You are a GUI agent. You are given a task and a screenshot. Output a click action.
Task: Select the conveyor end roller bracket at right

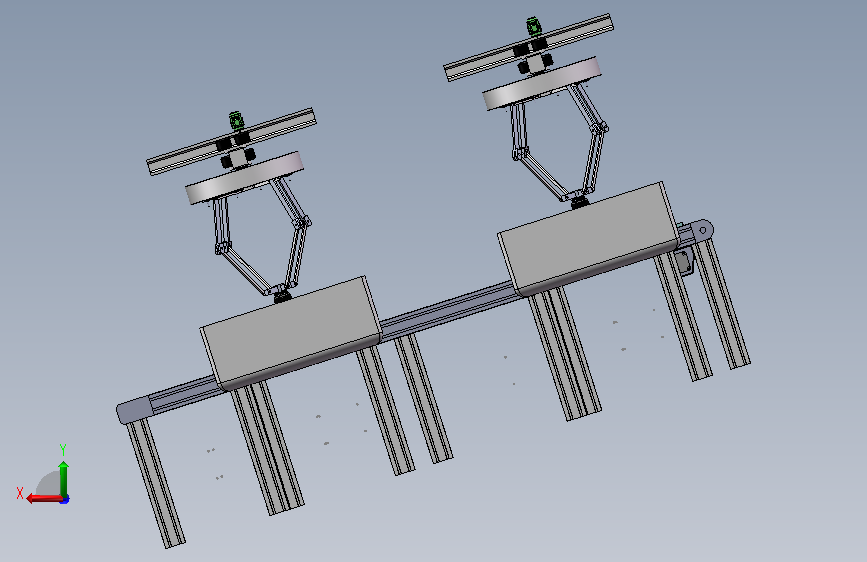[701, 229]
